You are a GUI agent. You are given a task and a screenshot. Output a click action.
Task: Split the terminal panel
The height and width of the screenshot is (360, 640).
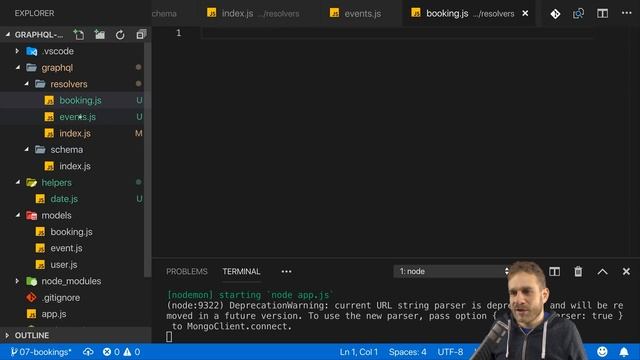pyautogui.click(x=554, y=271)
